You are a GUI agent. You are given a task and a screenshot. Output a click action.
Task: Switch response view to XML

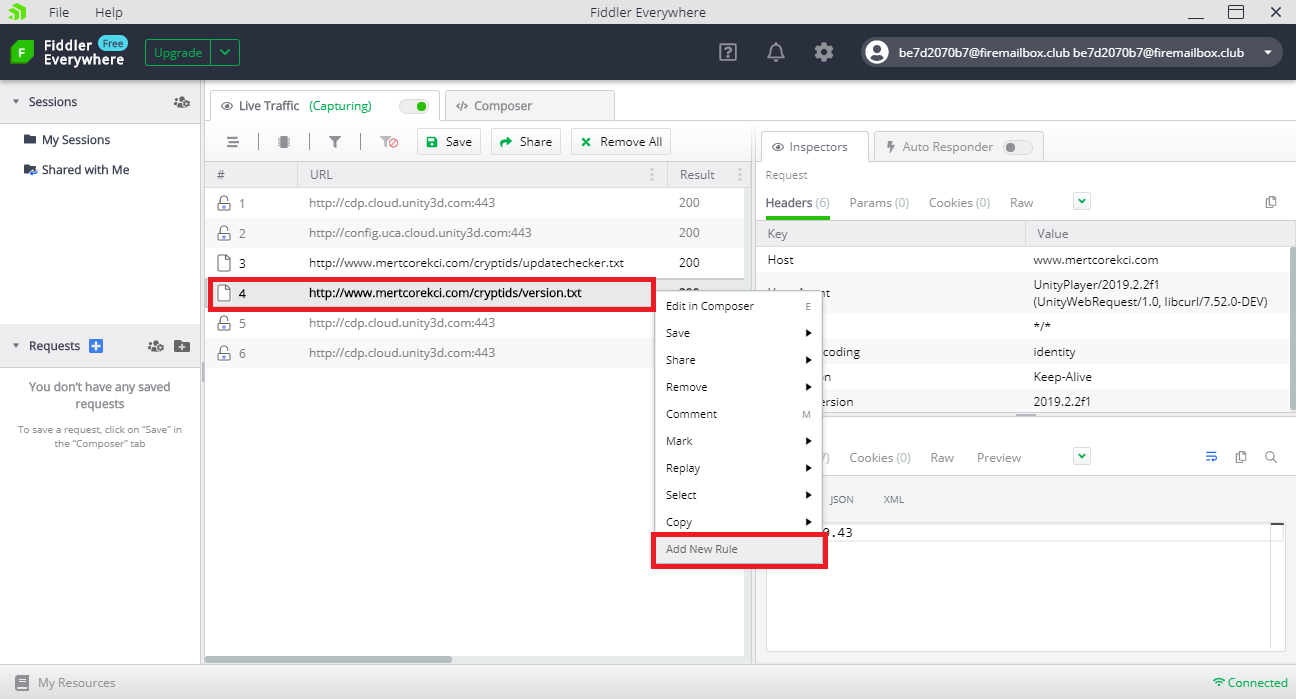click(894, 499)
